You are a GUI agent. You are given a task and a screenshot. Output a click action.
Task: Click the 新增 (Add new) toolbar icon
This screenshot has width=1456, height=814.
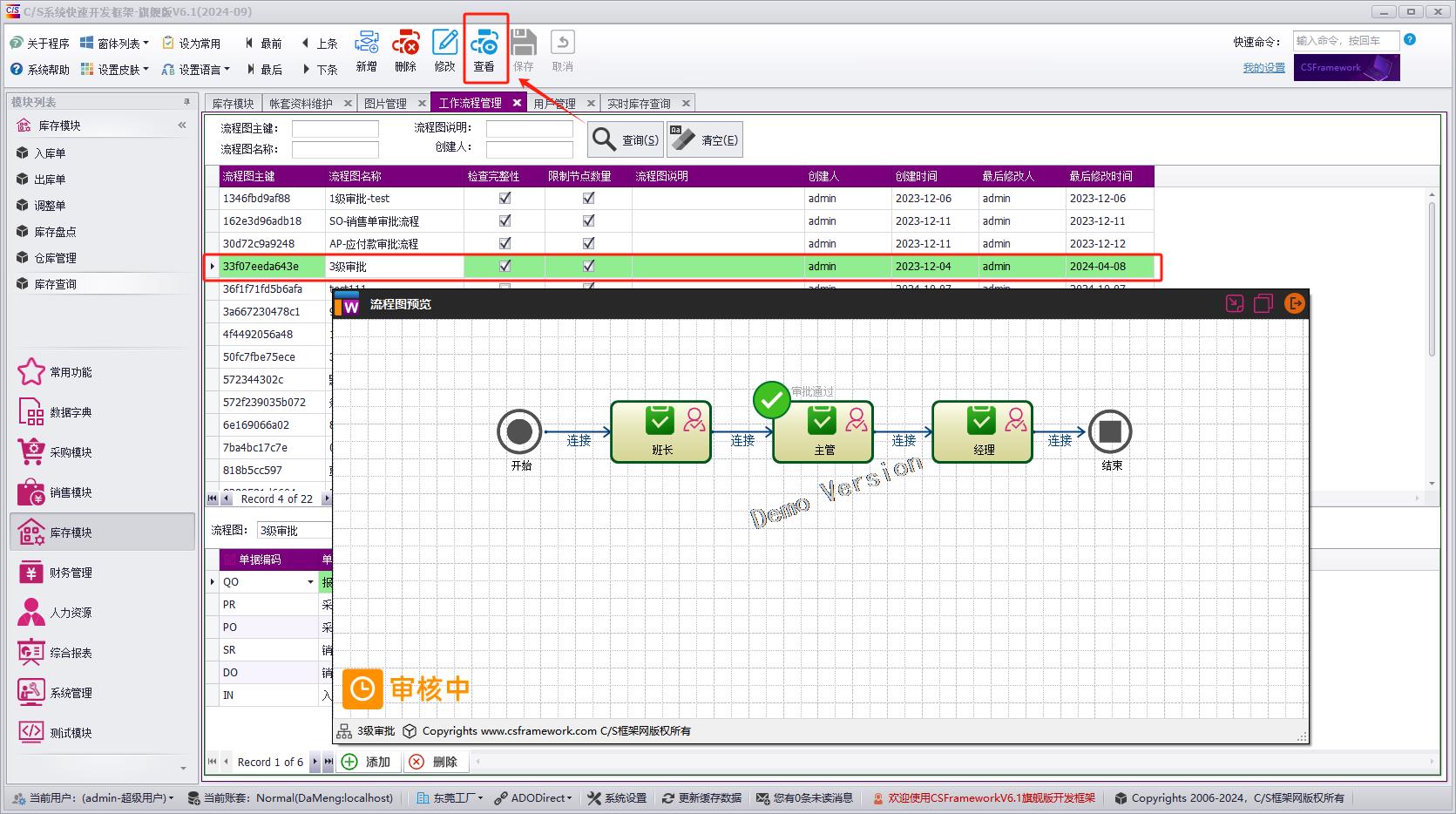[x=367, y=51]
